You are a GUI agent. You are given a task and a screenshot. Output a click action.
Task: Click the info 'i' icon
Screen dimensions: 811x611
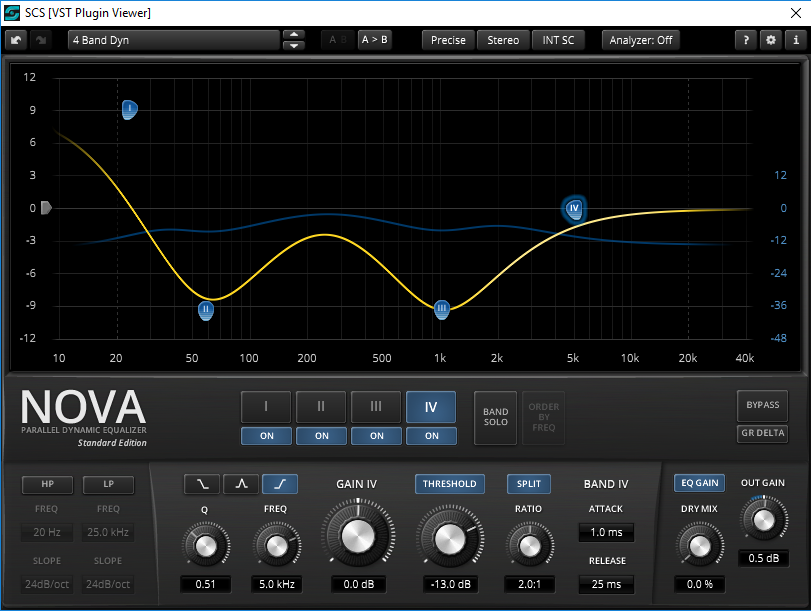[x=795, y=40]
